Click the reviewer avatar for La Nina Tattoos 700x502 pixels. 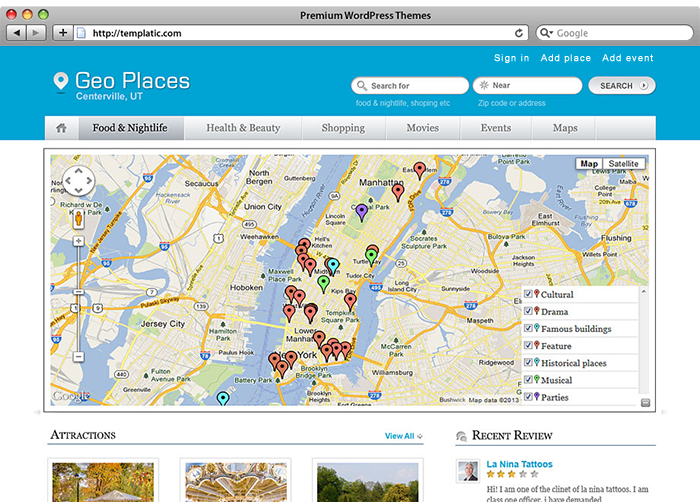pos(468,471)
